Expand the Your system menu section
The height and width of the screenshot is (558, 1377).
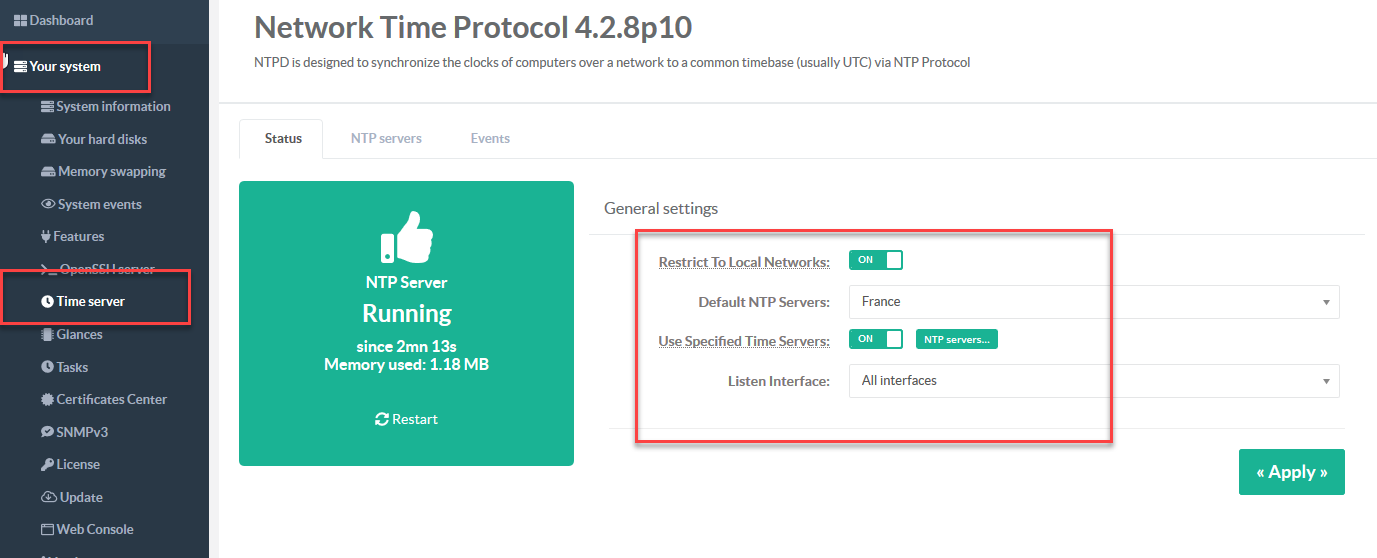tap(65, 67)
